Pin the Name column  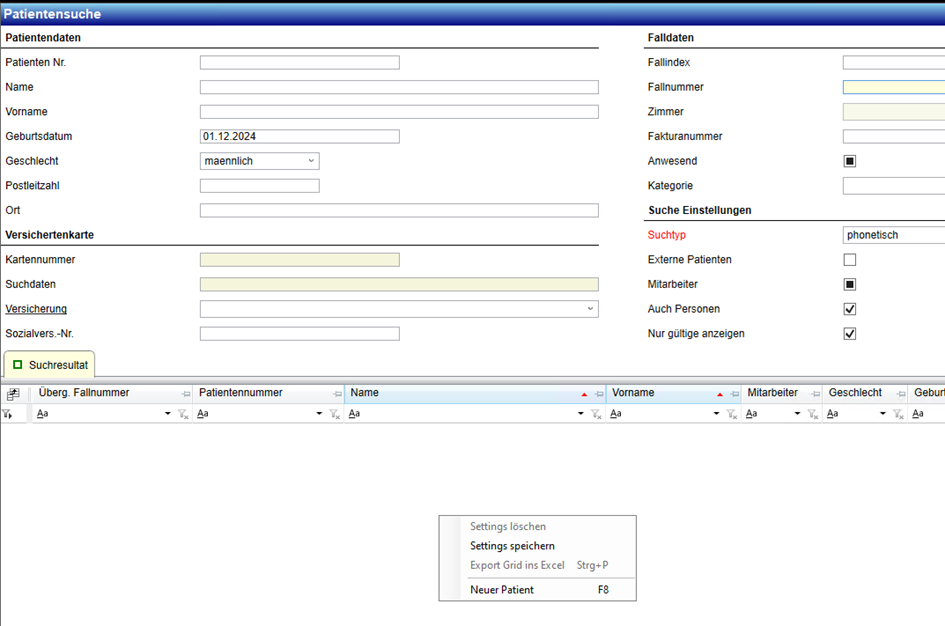point(598,394)
